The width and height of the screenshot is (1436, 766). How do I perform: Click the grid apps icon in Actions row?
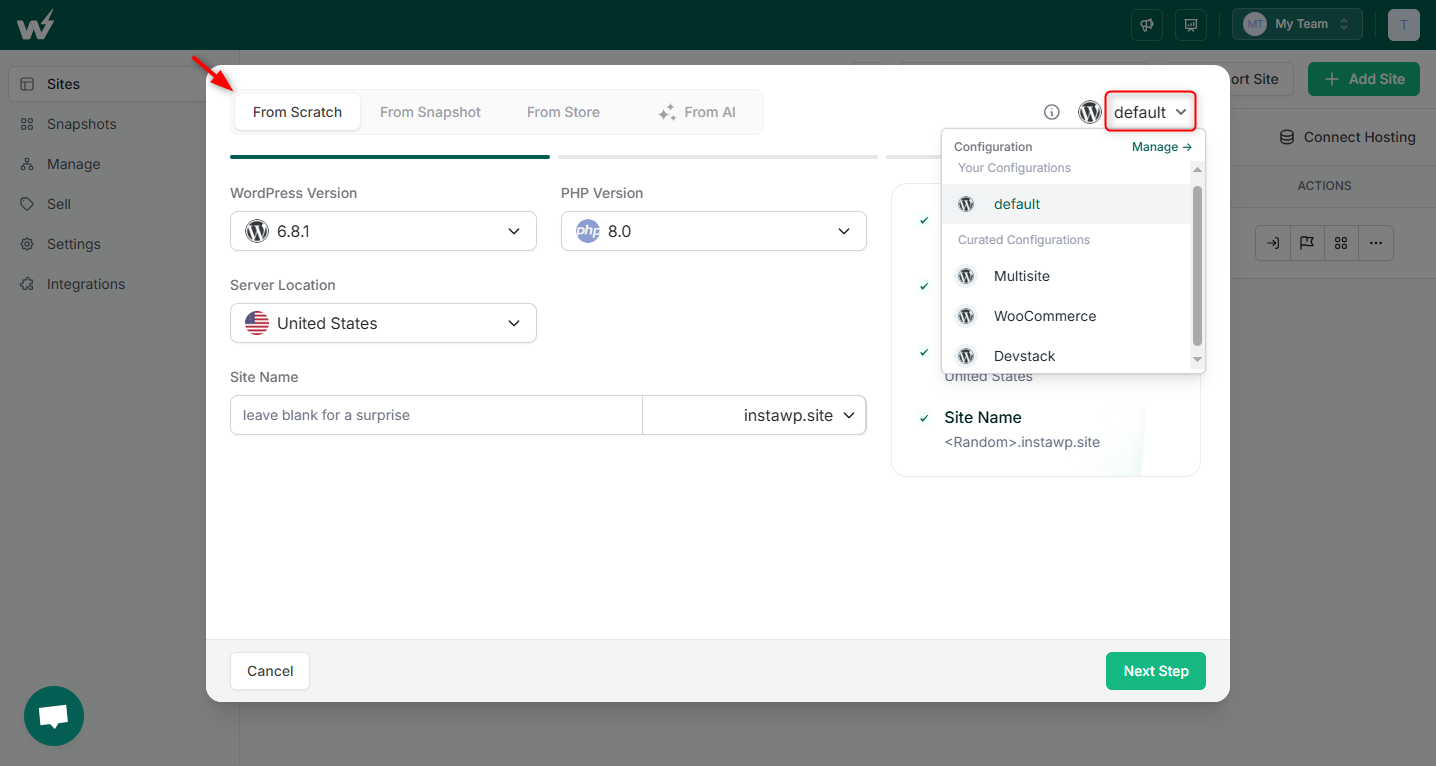(1341, 243)
